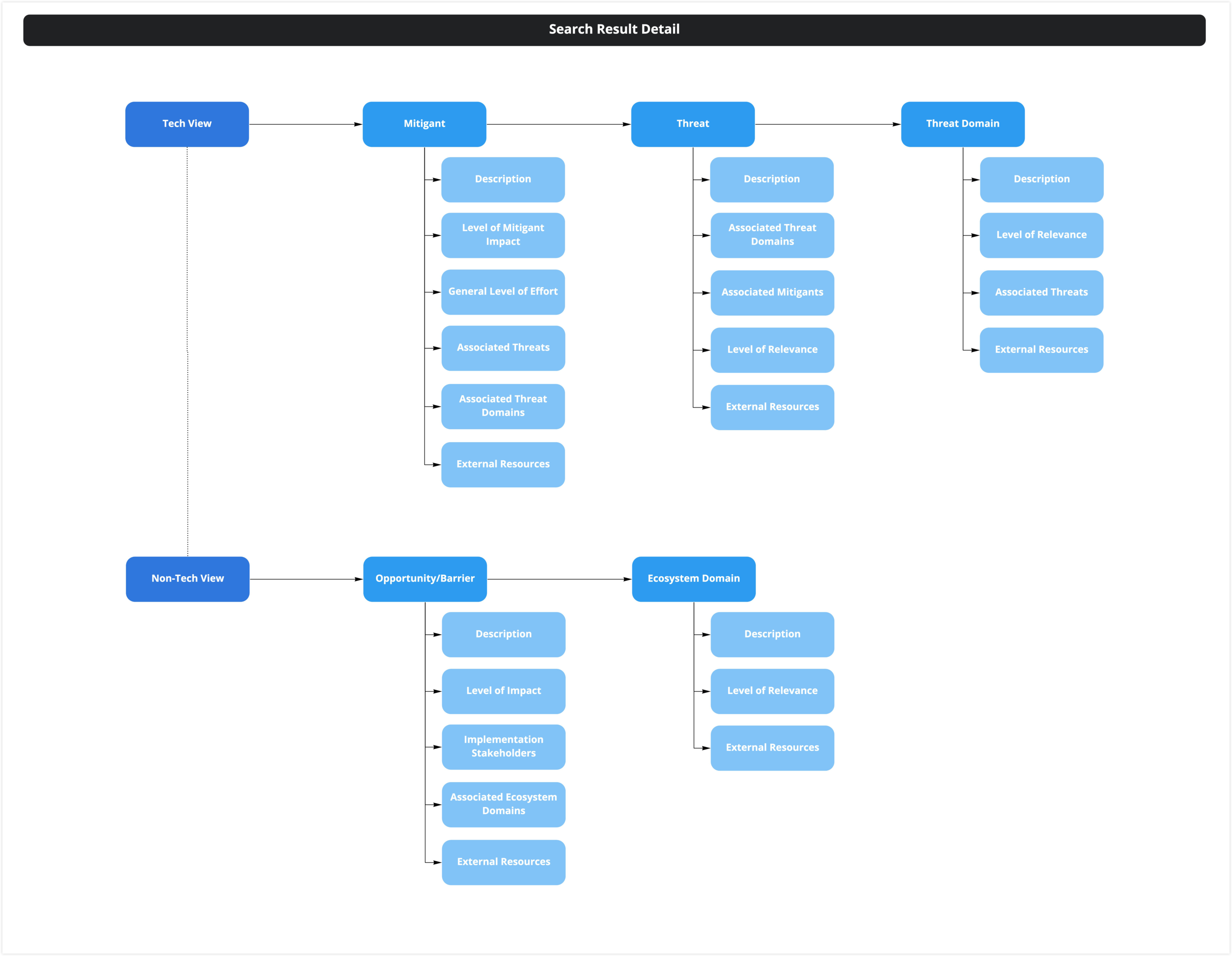Click Associated Mitigants under Threat
Screen dimensions: 1232x956
(x=772, y=293)
